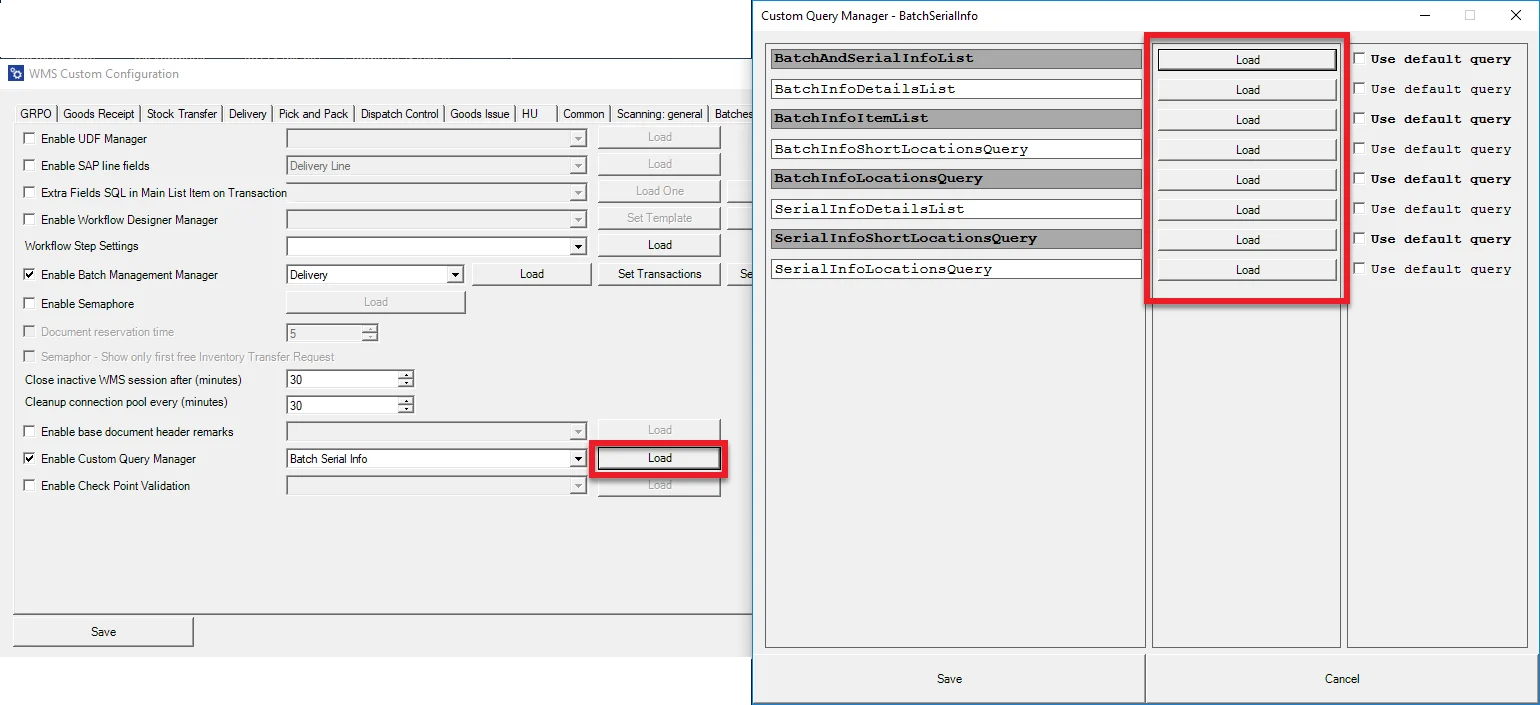Screen dimensions: 1540x705
Task: Enable Check Point Validation
Action: 28,485
